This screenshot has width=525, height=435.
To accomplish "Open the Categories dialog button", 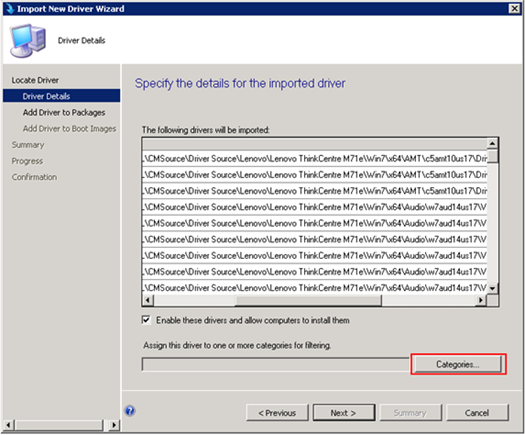I will (458, 364).
